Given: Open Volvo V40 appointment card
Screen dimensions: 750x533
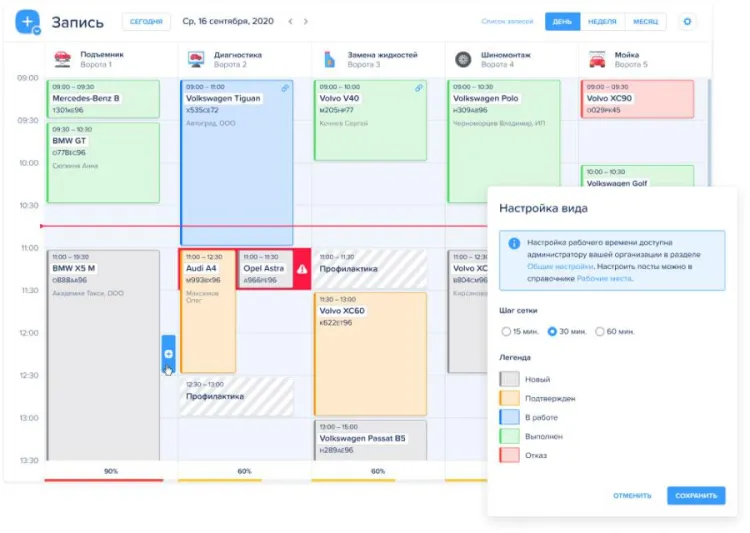Looking at the screenshot, I should [x=370, y=120].
